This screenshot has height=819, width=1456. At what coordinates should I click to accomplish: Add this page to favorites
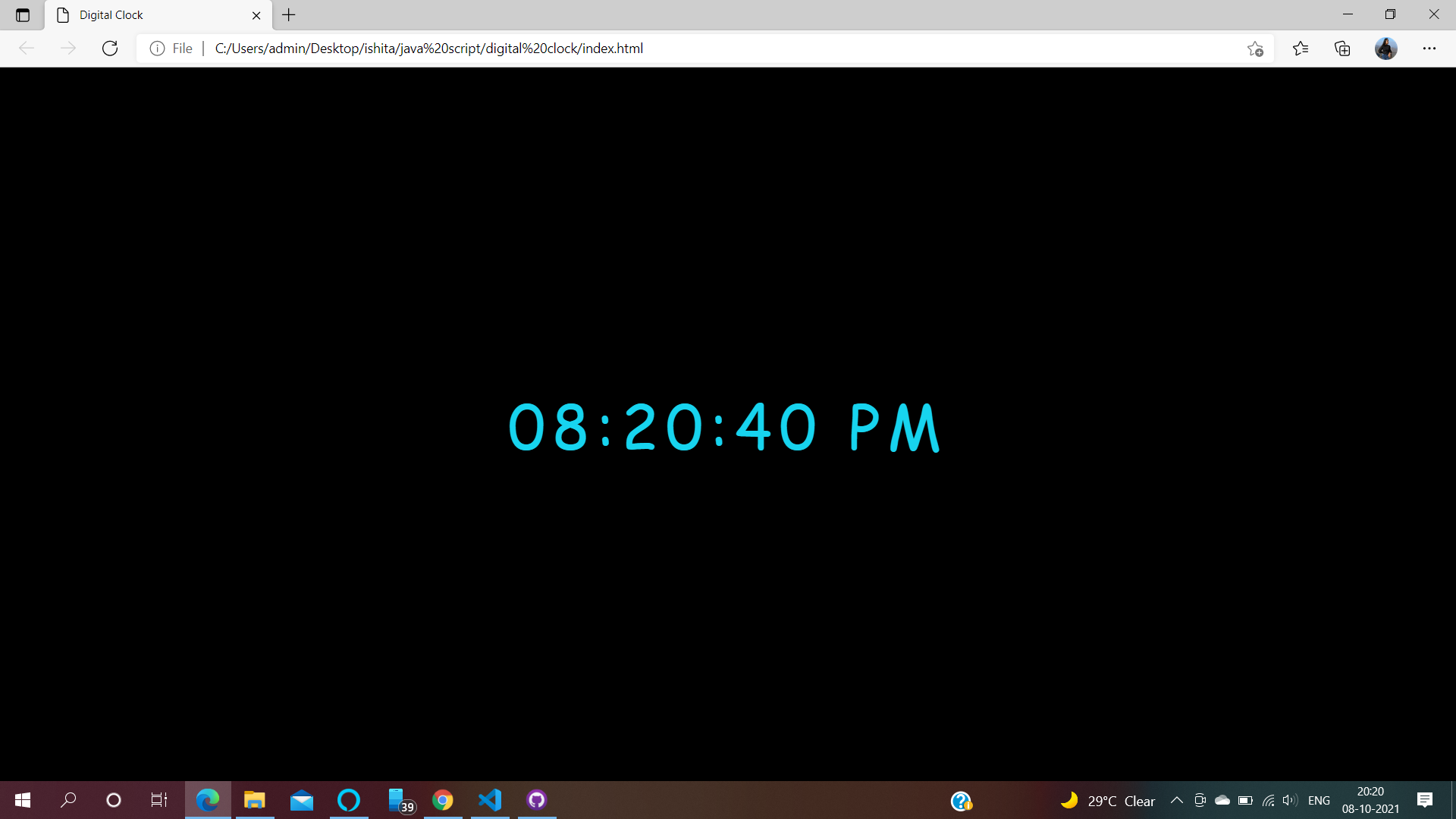click(1255, 48)
